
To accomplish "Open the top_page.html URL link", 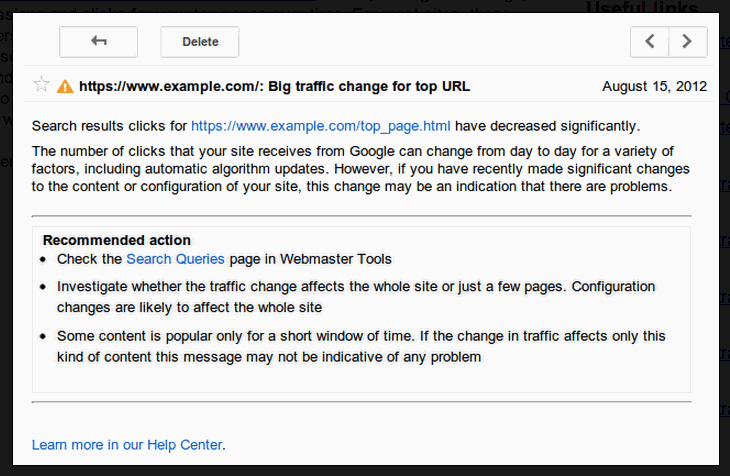I will (x=321, y=126).
